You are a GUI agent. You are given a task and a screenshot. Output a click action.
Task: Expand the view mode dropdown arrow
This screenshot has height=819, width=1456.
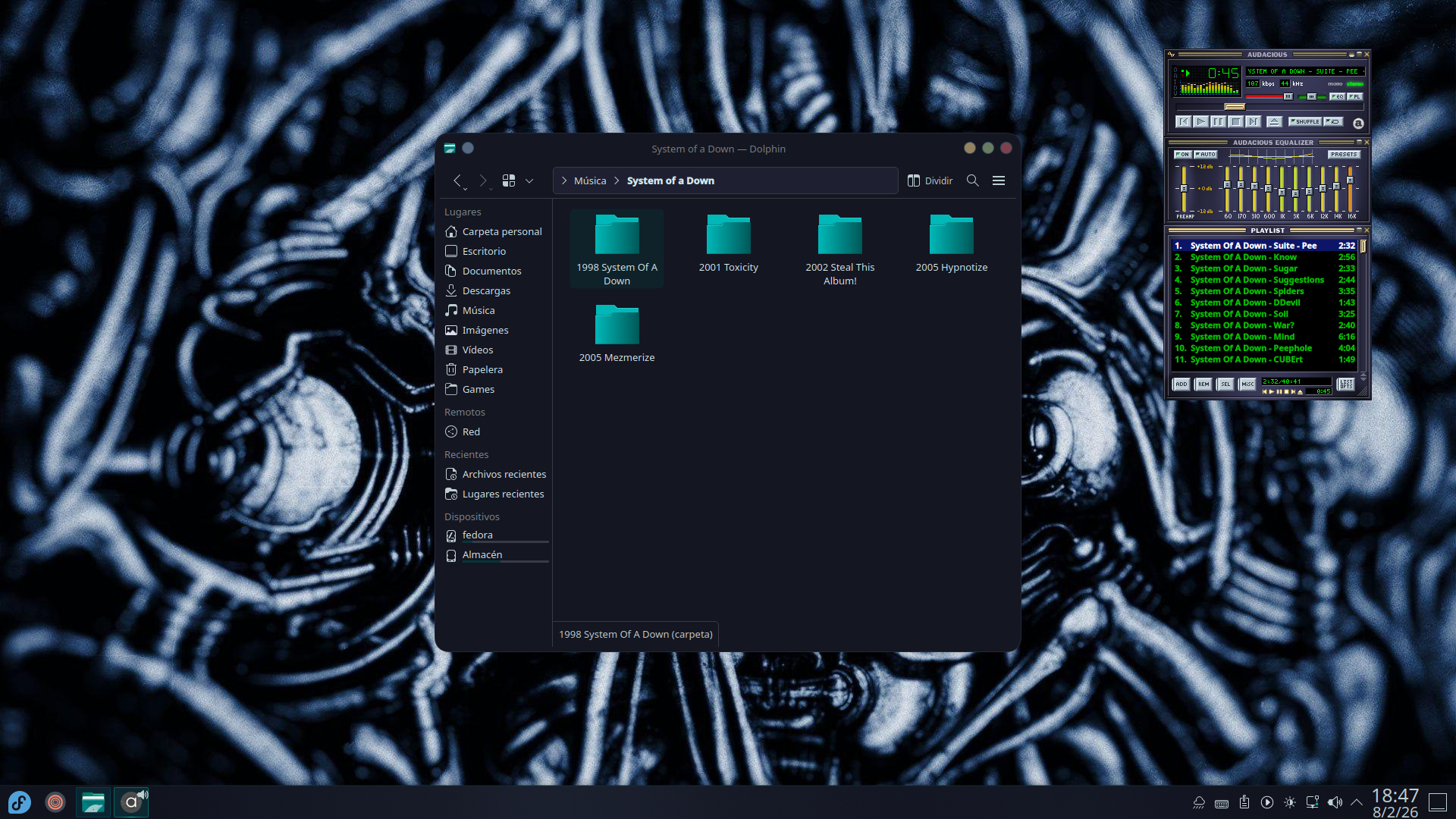point(529,180)
